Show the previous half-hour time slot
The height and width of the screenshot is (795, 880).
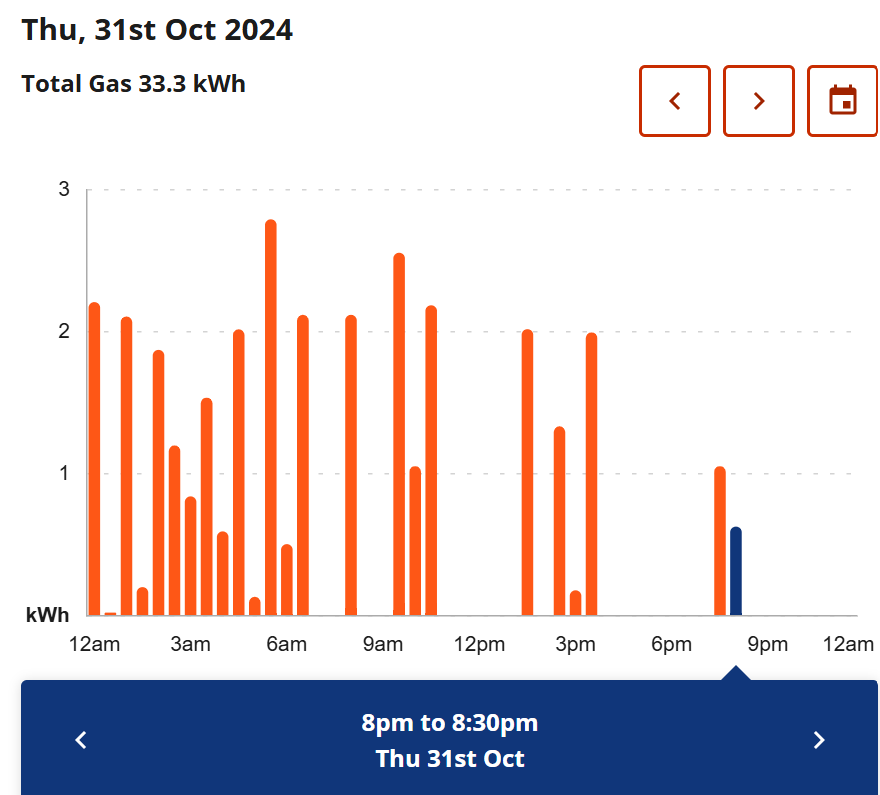82,740
